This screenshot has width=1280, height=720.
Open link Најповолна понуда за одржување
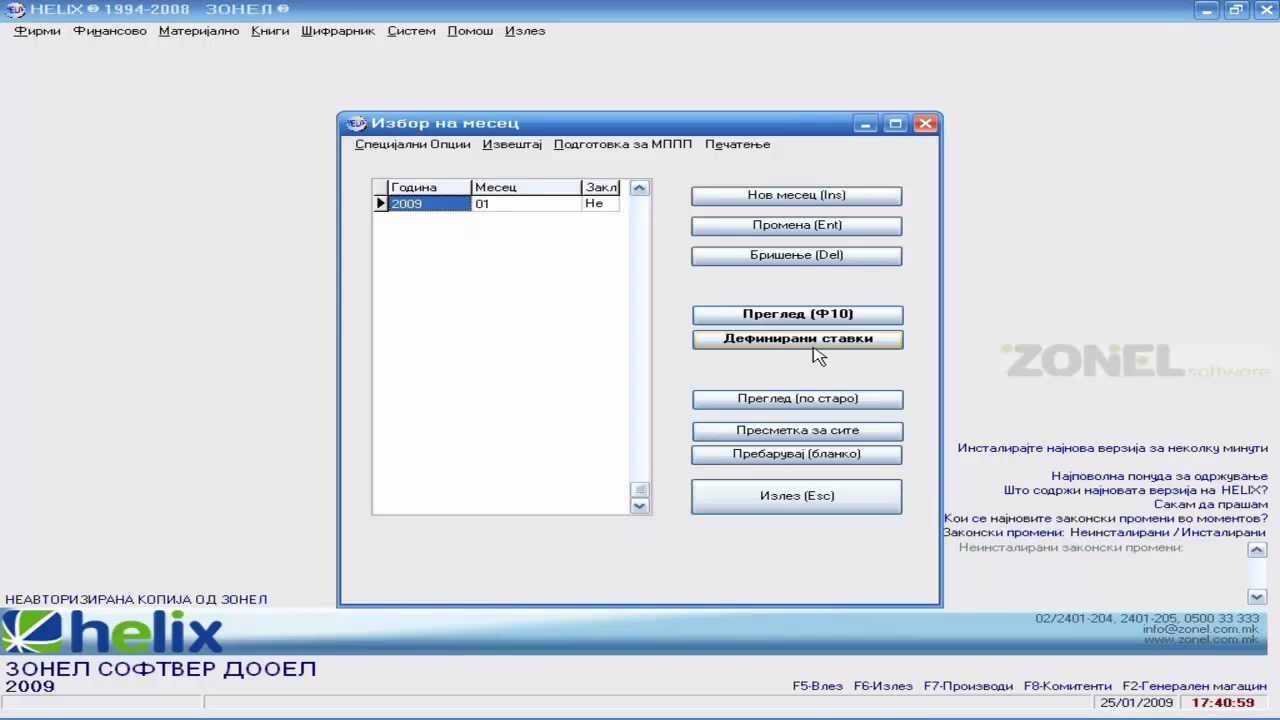[x=1159, y=476]
